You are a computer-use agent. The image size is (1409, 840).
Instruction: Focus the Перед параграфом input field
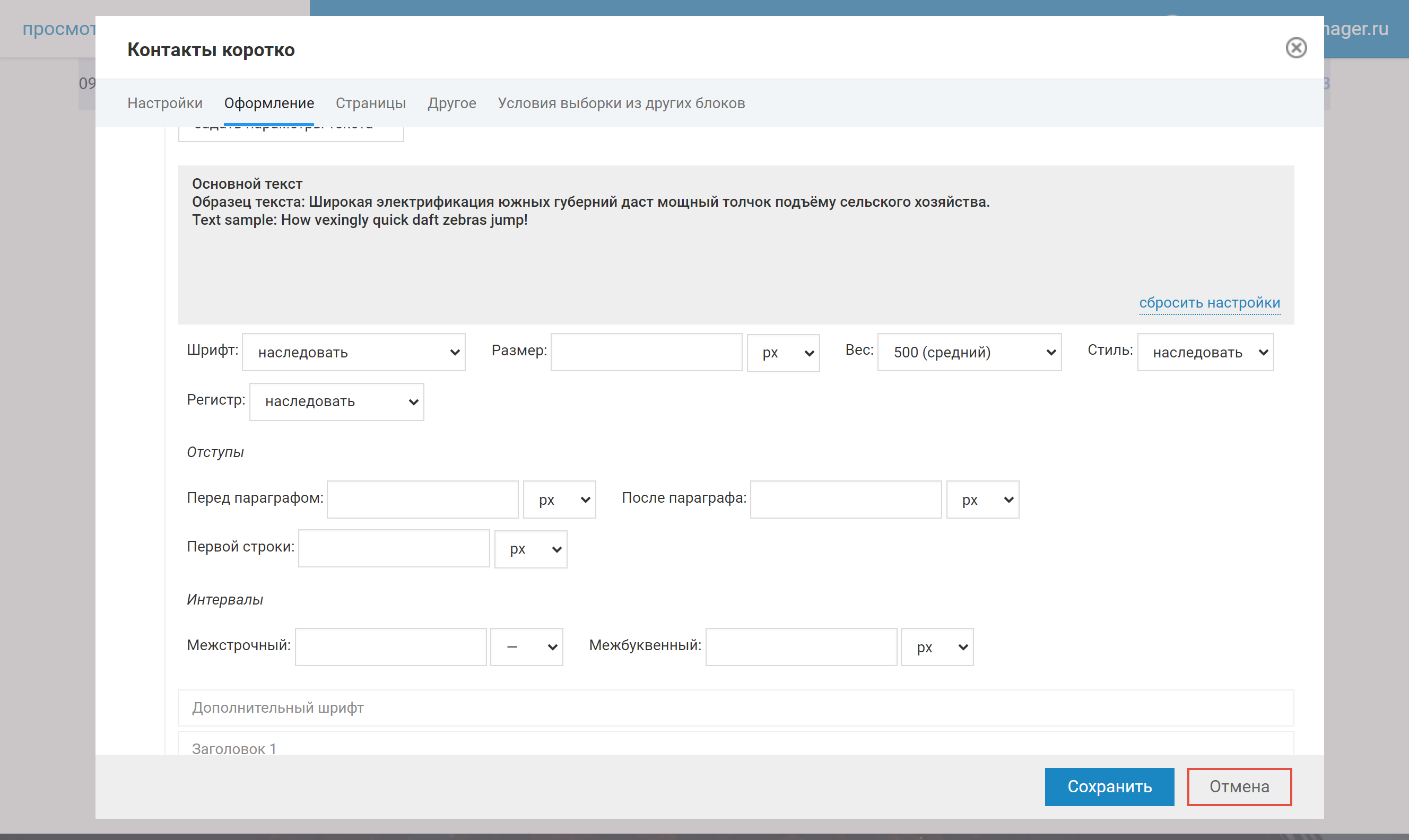pyautogui.click(x=422, y=499)
